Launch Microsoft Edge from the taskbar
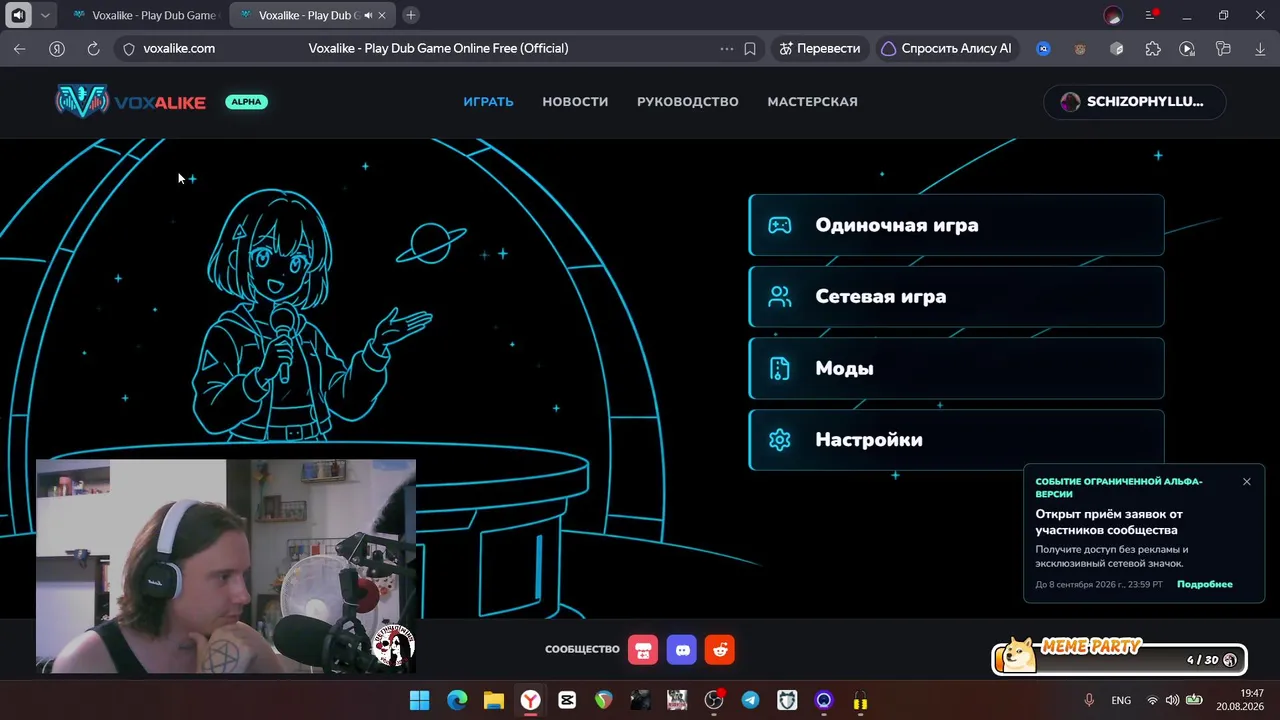Image resolution: width=1280 pixels, height=720 pixels. pos(457,700)
